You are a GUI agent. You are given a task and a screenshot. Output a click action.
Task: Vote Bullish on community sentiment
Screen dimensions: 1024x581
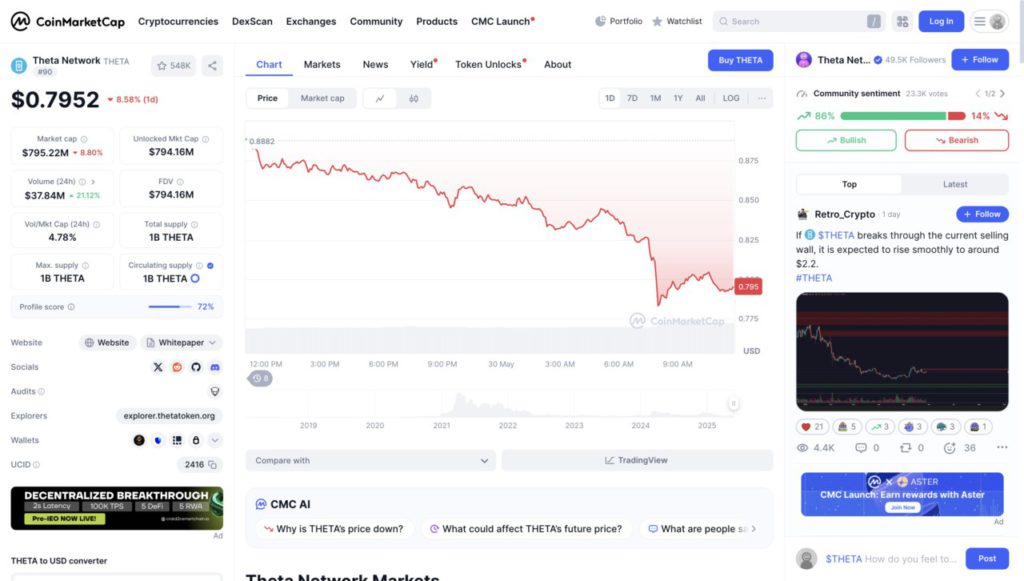(x=846, y=140)
